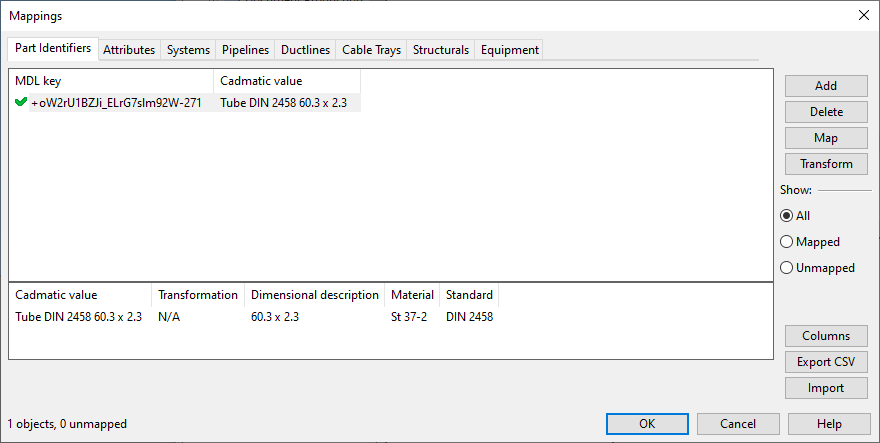Switch to the Ductlines tab

point(305,49)
